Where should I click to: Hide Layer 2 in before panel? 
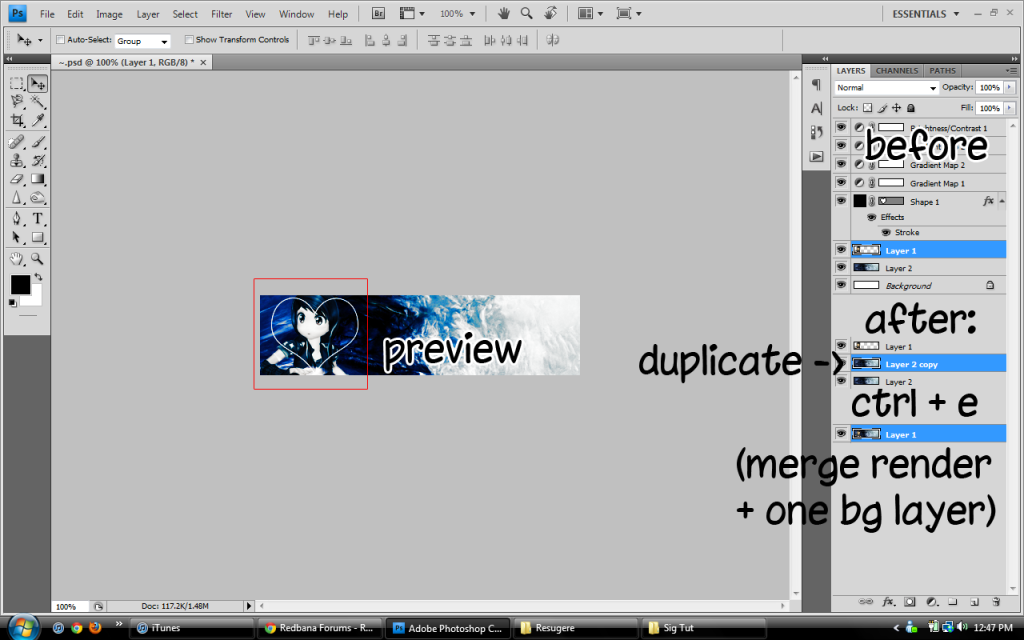pyautogui.click(x=841, y=267)
